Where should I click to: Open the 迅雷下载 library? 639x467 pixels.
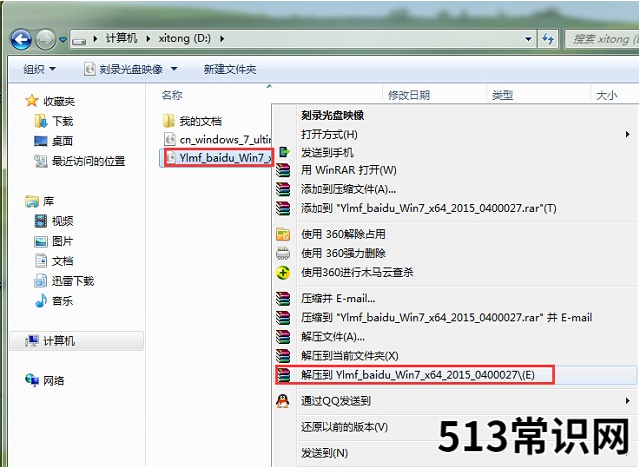[64, 281]
